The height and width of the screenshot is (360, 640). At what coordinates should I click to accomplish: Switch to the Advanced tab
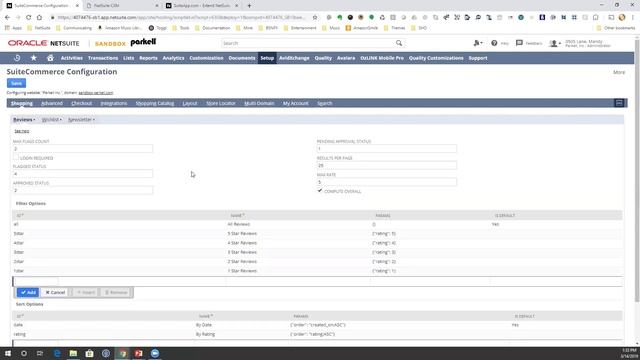coord(52,103)
